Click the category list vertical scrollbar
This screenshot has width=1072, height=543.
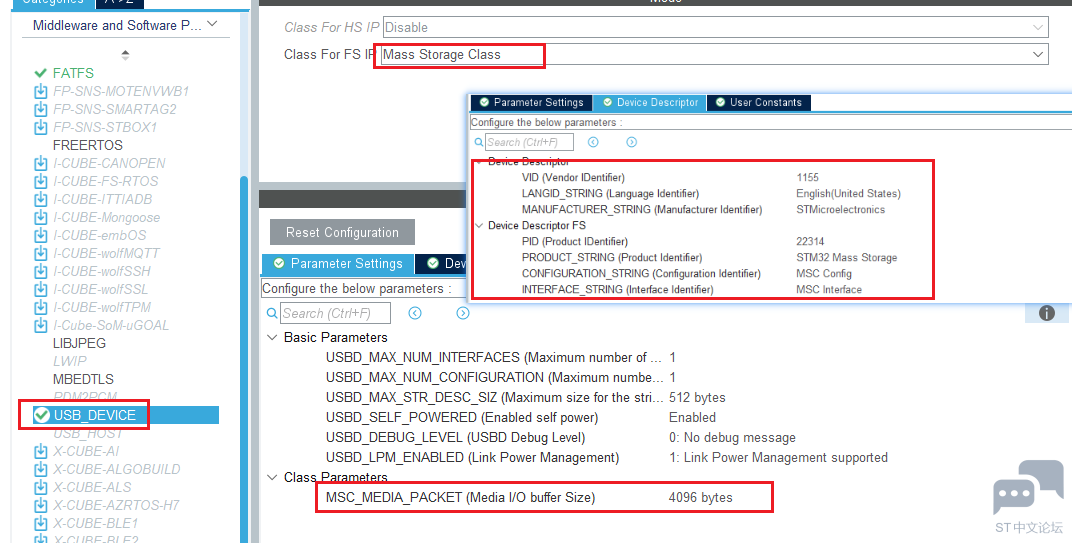pos(244,359)
